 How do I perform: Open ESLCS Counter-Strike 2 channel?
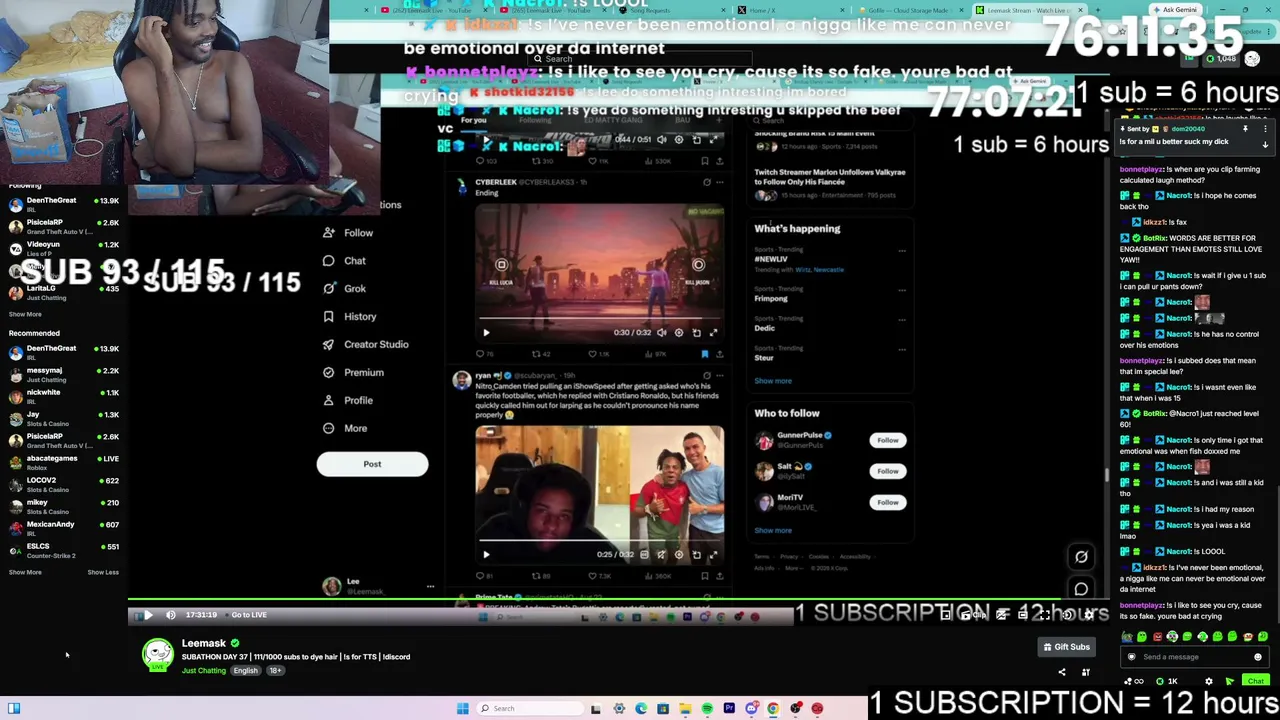pyautogui.click(x=62, y=551)
